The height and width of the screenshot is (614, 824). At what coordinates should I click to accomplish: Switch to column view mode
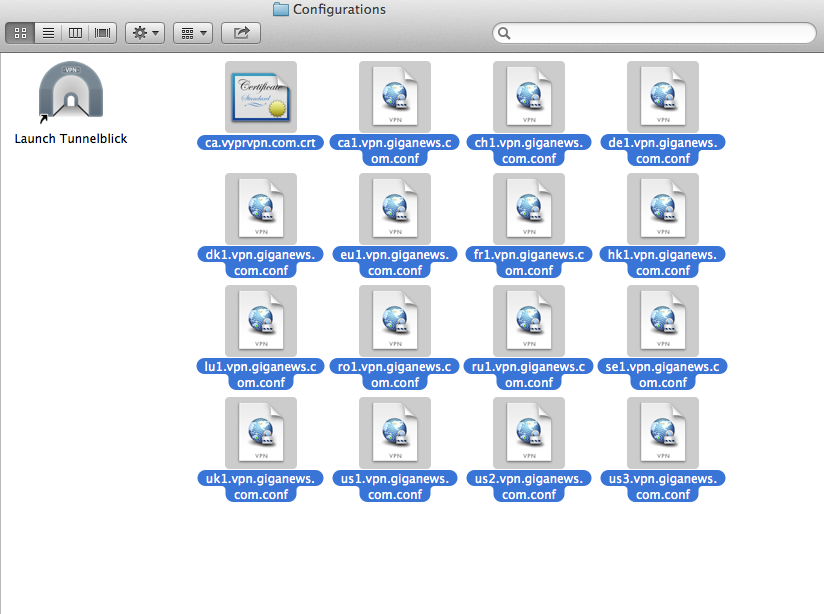[x=75, y=33]
